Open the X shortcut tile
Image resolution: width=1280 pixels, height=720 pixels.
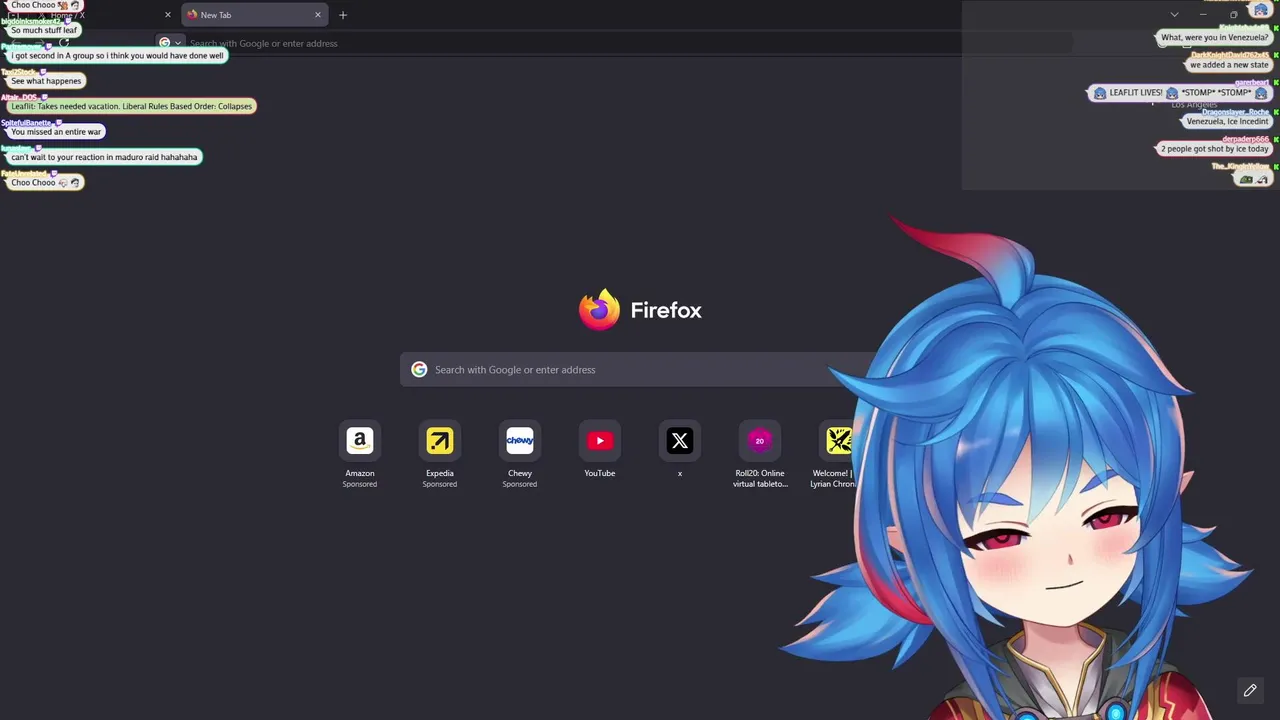(x=680, y=441)
